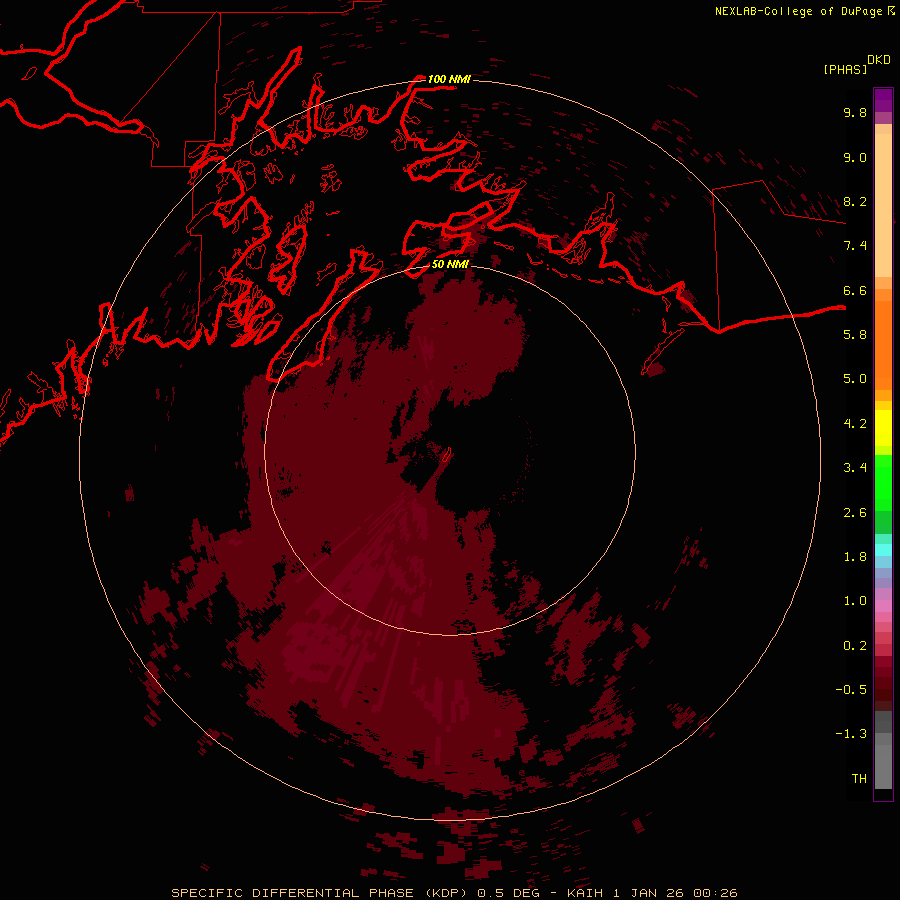Click the 3.4 value on color scale
Screen dimensions: 900x900
click(855, 468)
